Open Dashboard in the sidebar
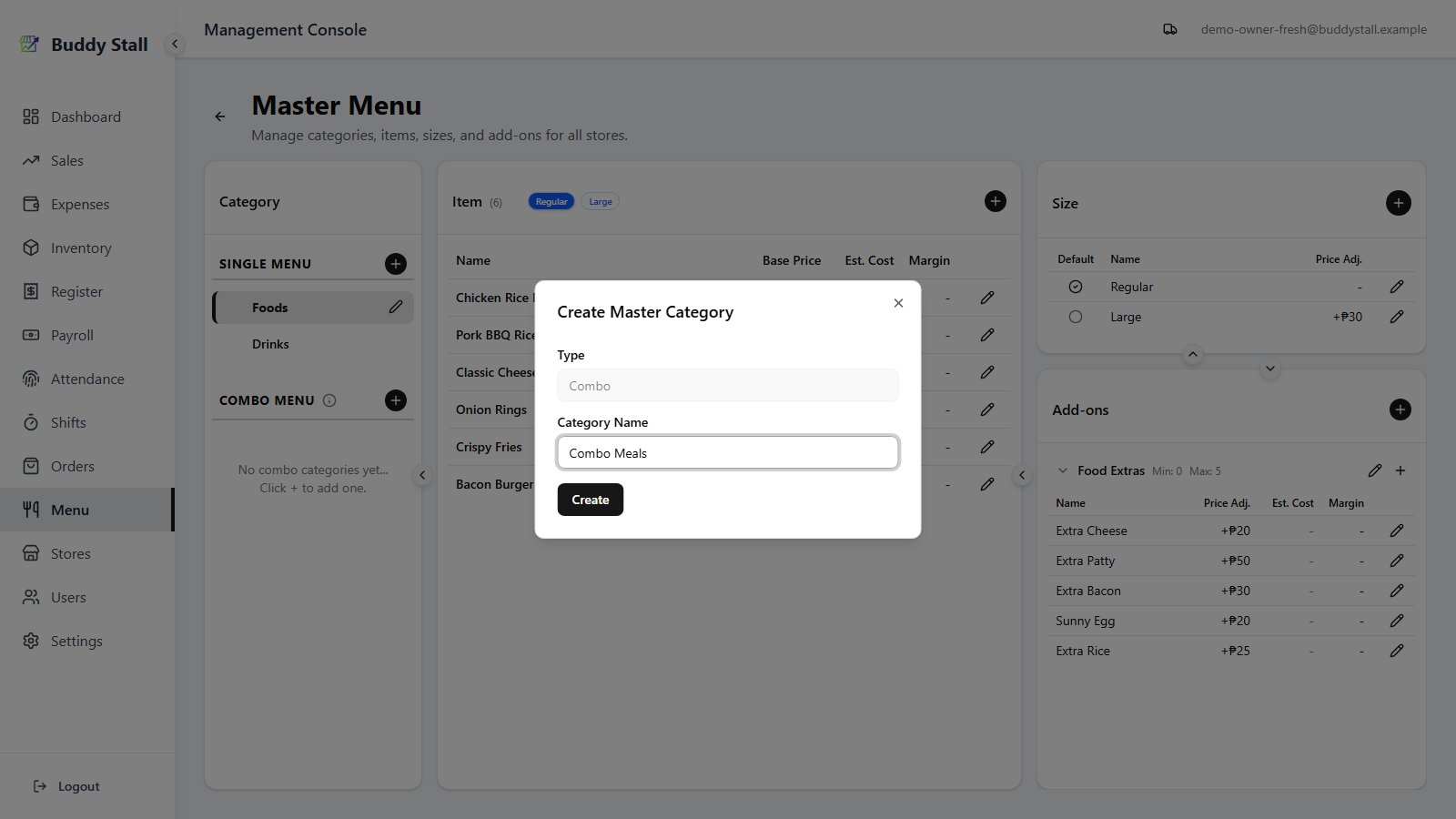This screenshot has height=819, width=1456. 87,116
